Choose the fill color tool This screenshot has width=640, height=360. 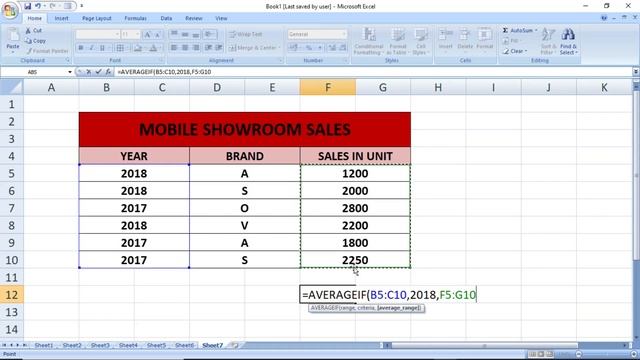139,48
